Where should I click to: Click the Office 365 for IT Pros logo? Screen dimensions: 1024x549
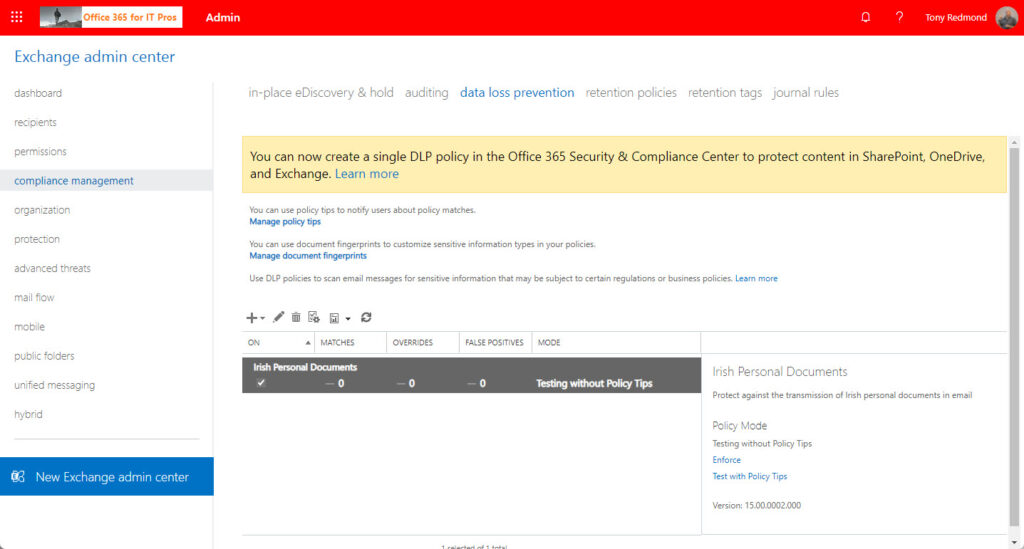[111, 17]
